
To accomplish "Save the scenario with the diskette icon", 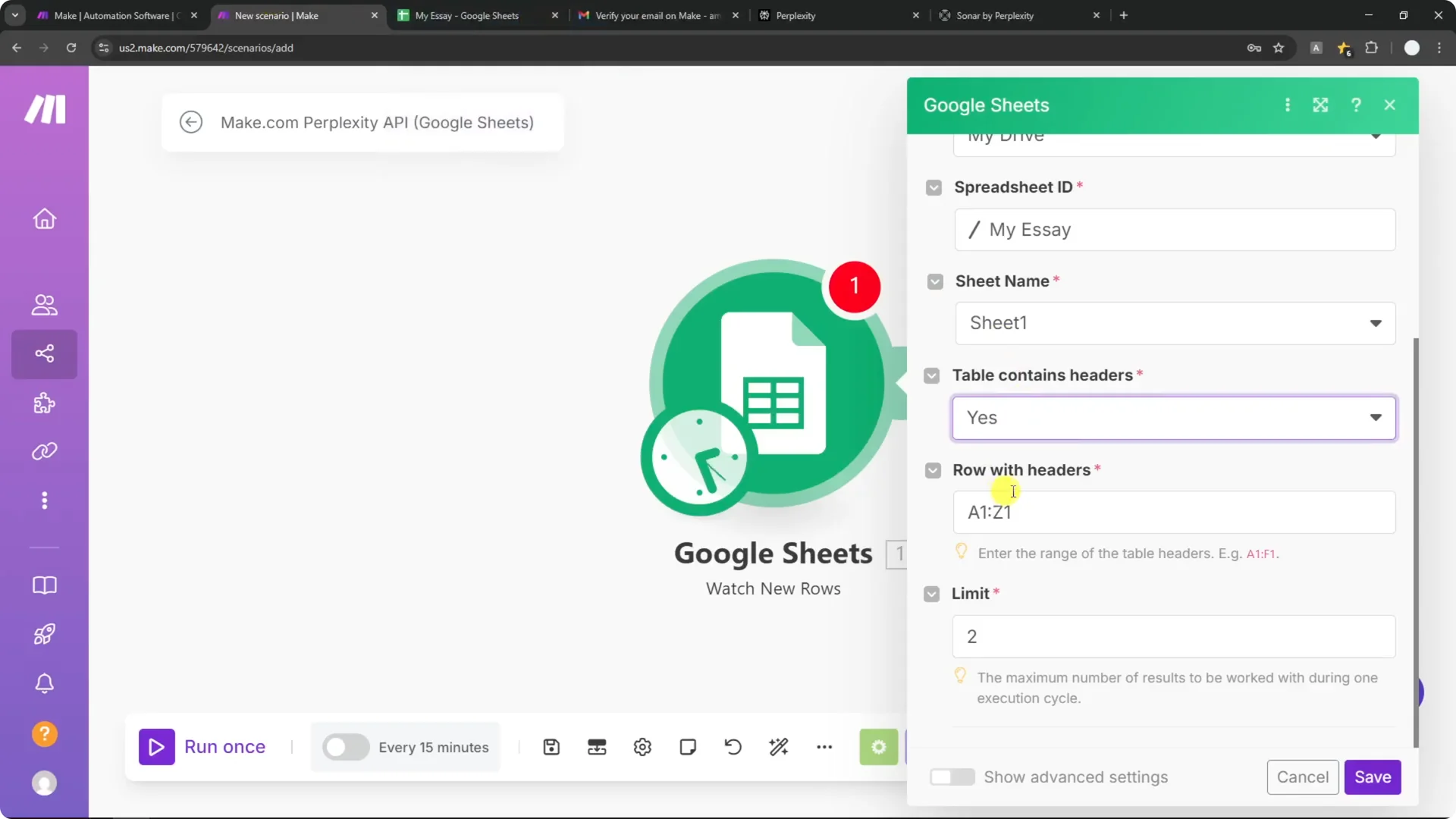I will click(x=551, y=747).
